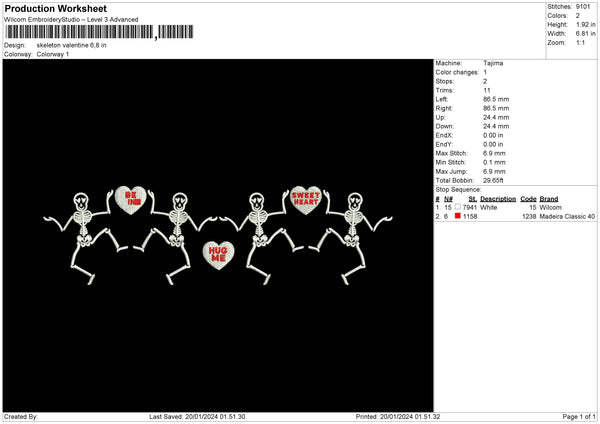Click the Machine value Tajima

point(494,63)
